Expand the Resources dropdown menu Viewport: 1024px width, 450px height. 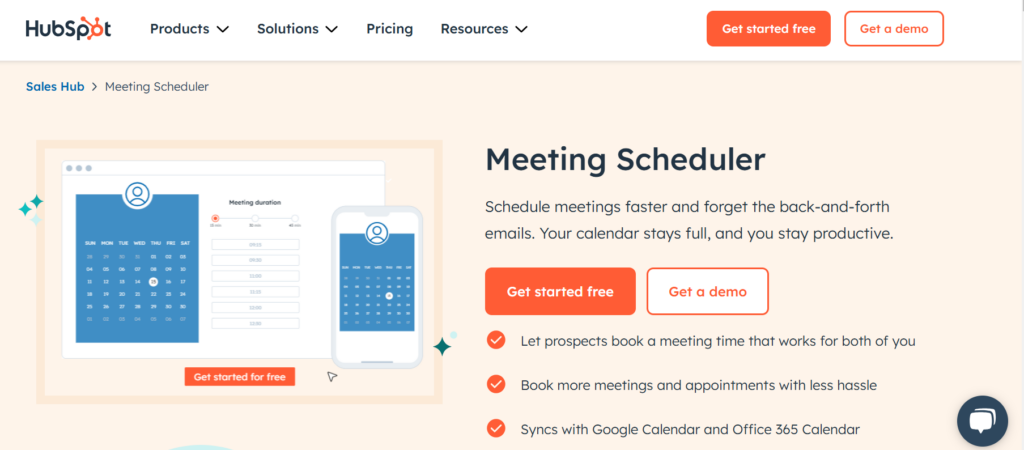(484, 29)
